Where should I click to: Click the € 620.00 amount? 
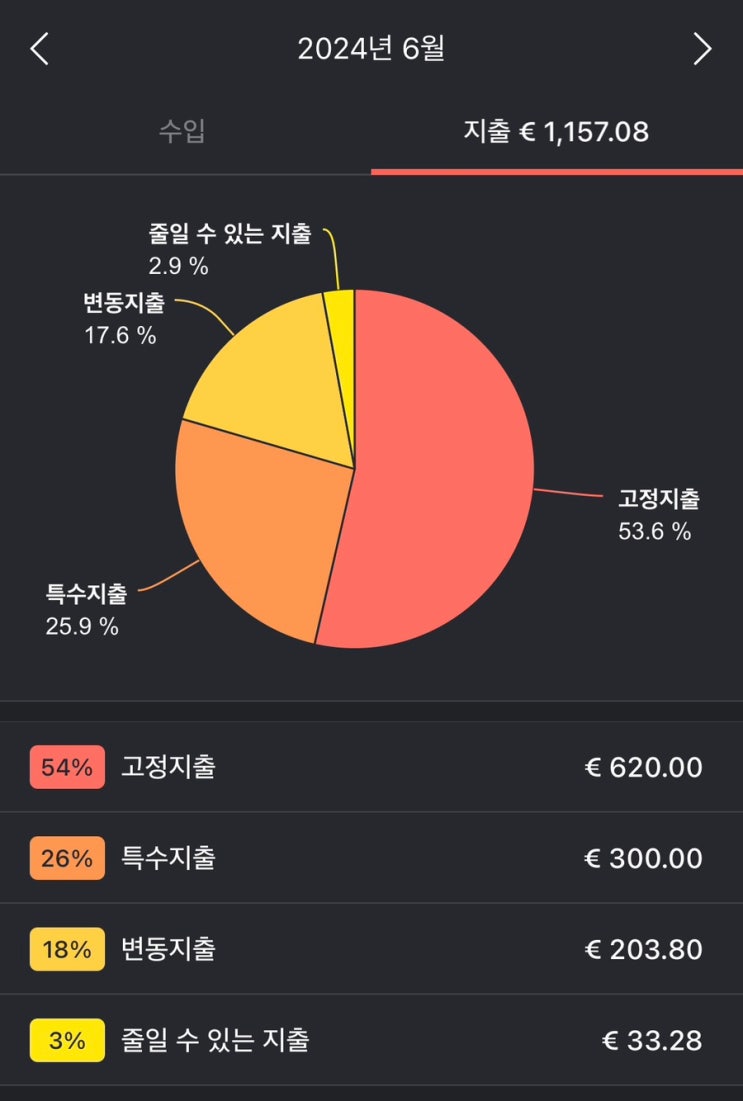(x=643, y=768)
